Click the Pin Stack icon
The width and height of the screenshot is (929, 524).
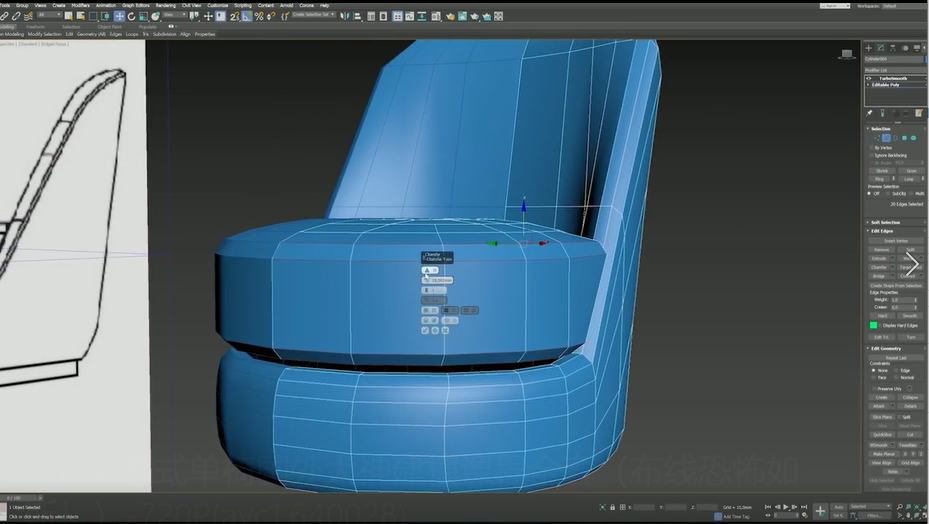pyautogui.click(x=870, y=113)
